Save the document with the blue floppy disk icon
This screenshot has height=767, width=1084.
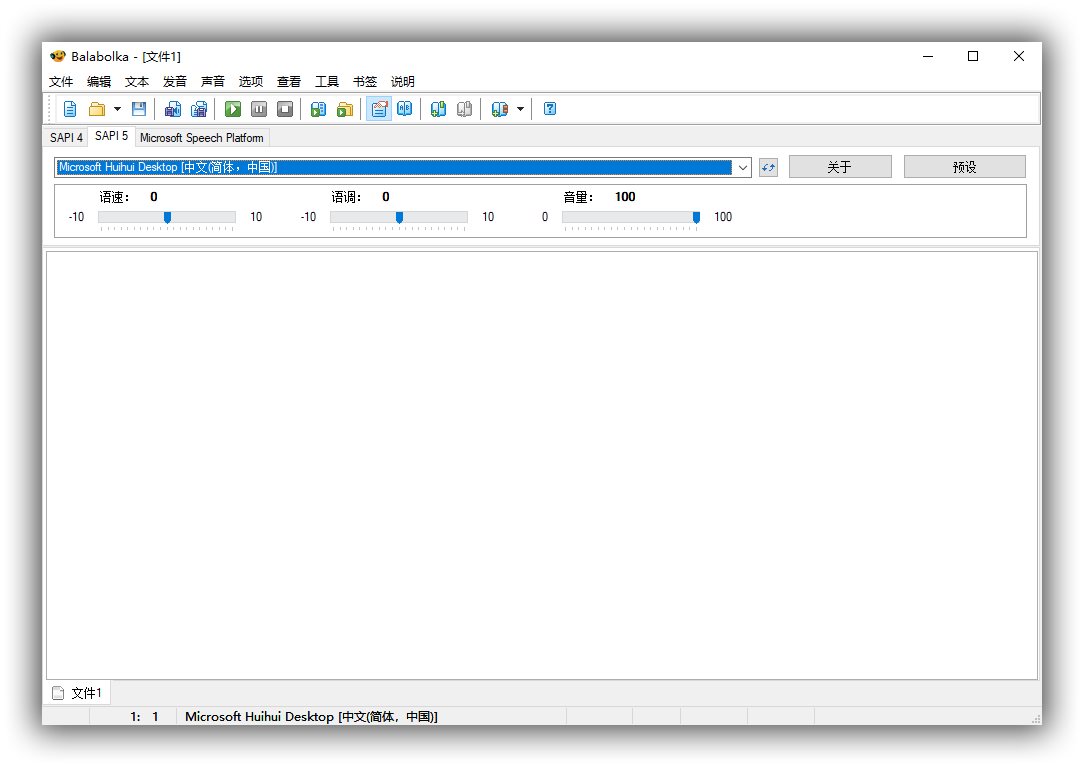(139, 109)
